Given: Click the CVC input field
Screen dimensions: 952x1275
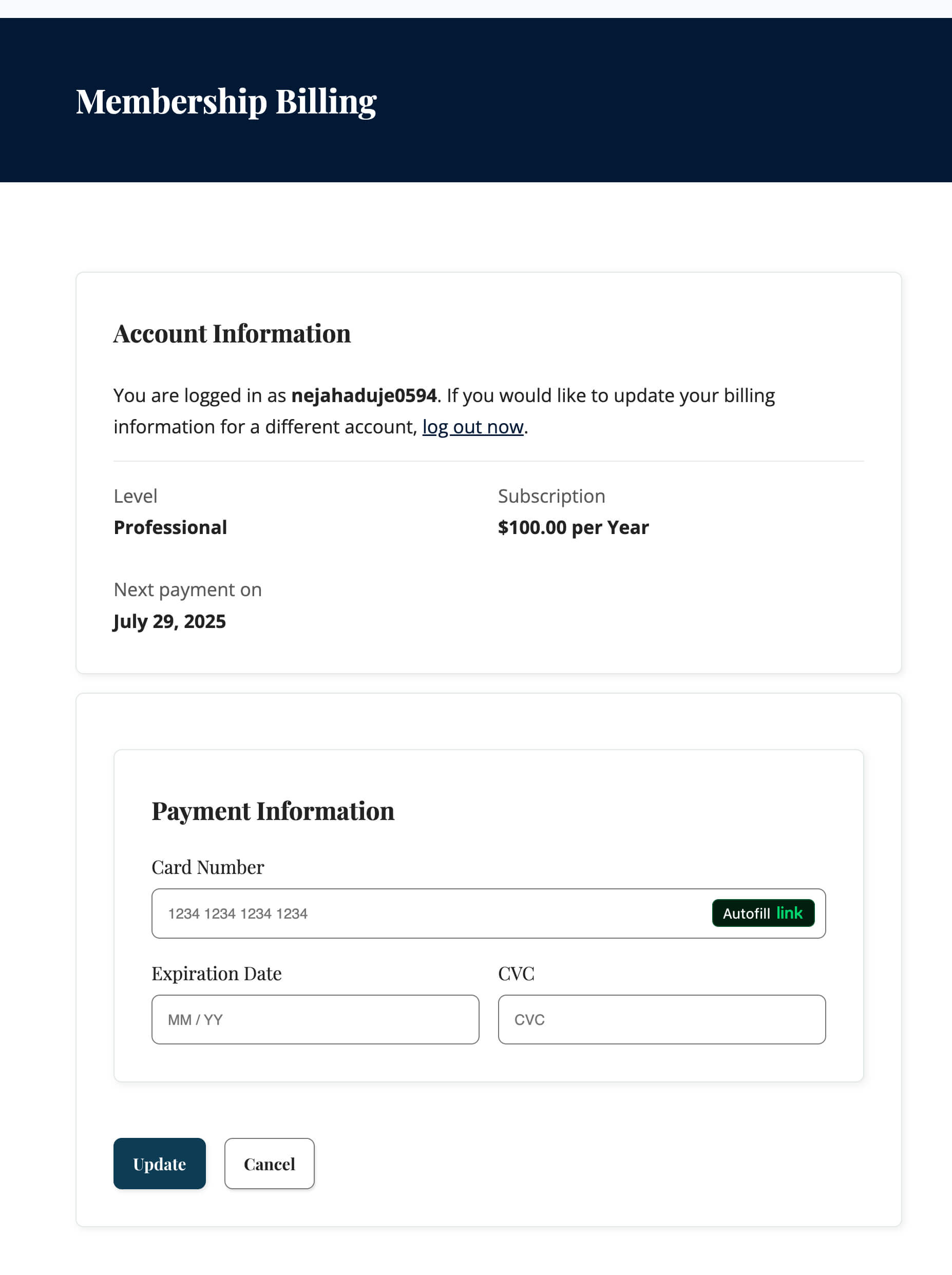Looking at the screenshot, I should pos(661,1019).
